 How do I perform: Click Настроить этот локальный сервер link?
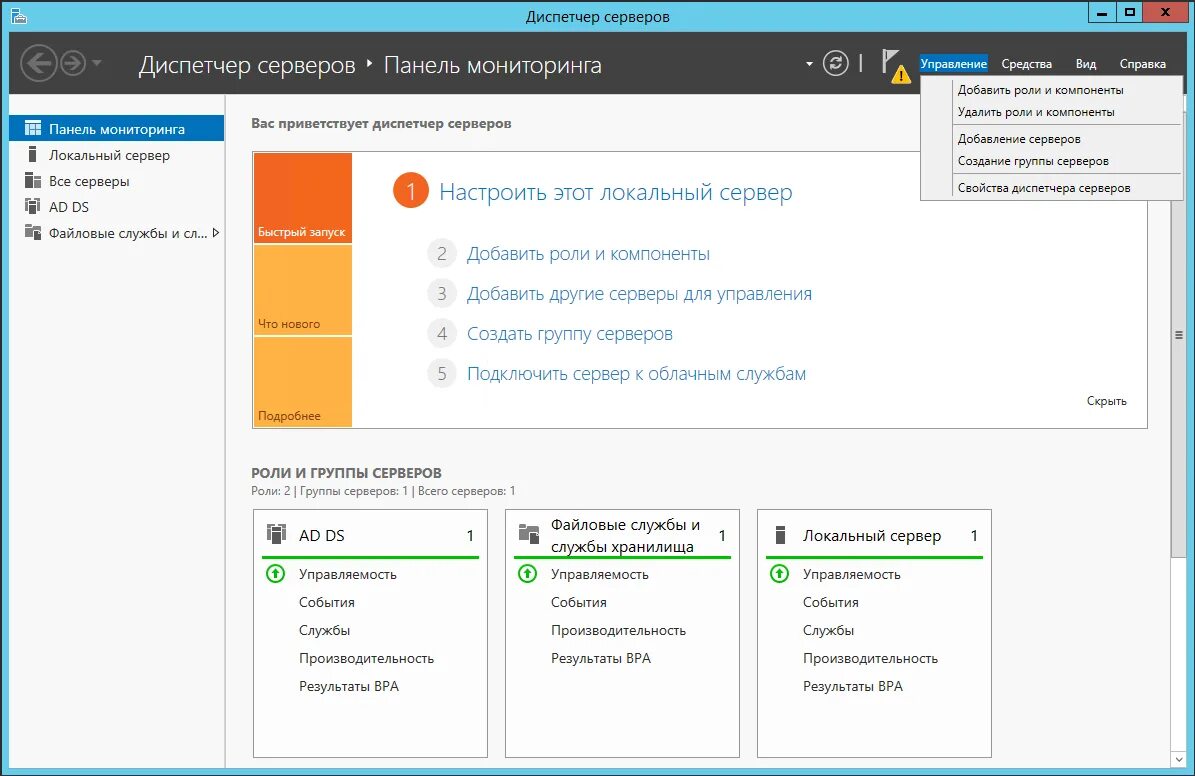(616, 192)
